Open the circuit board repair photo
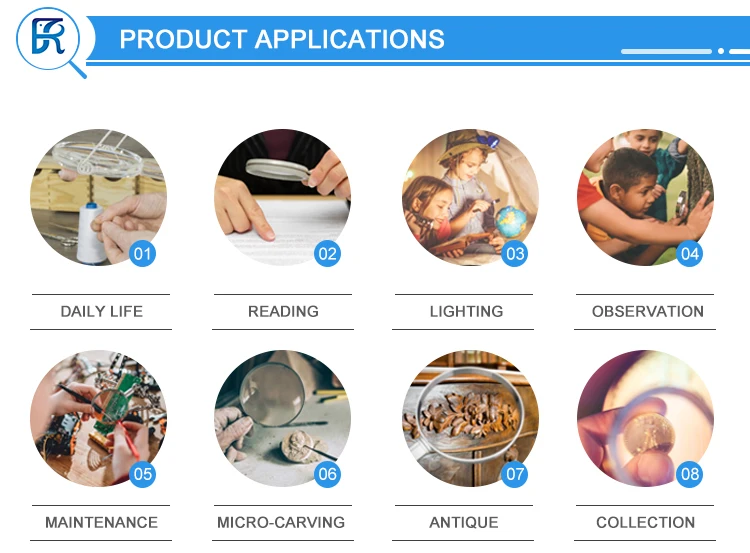The image size is (750, 553). (x=99, y=419)
